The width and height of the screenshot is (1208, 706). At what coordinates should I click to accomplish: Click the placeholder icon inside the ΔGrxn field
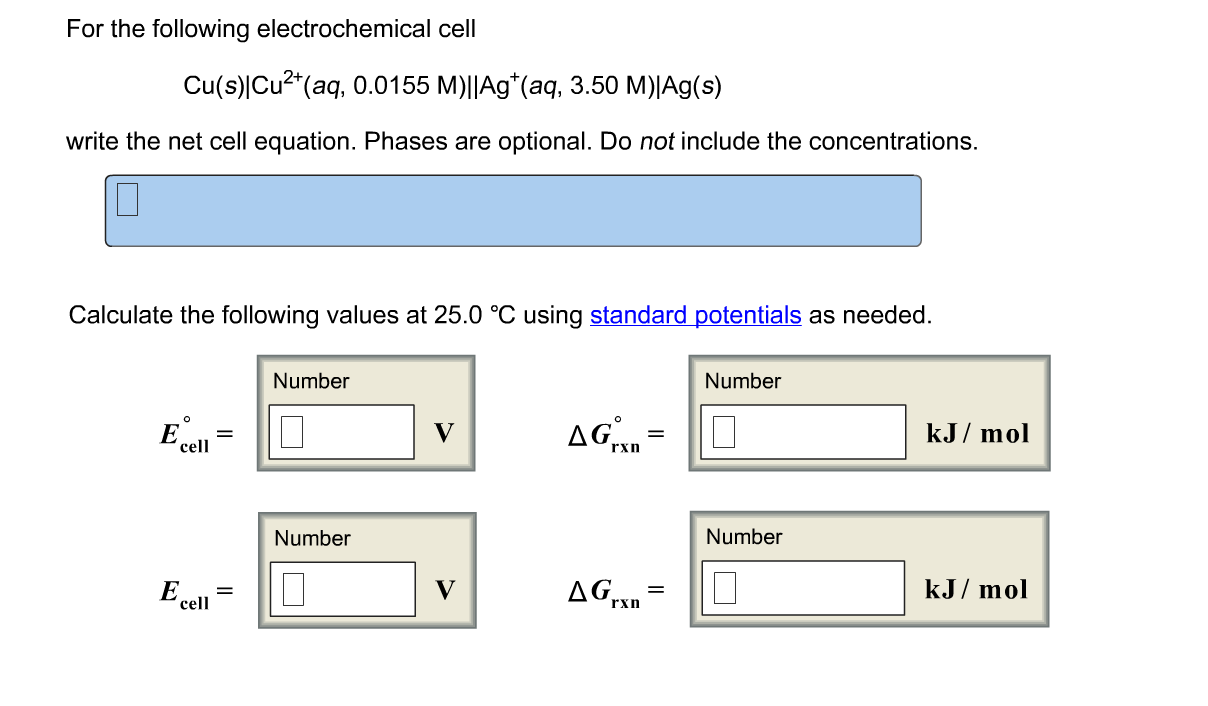click(x=723, y=588)
